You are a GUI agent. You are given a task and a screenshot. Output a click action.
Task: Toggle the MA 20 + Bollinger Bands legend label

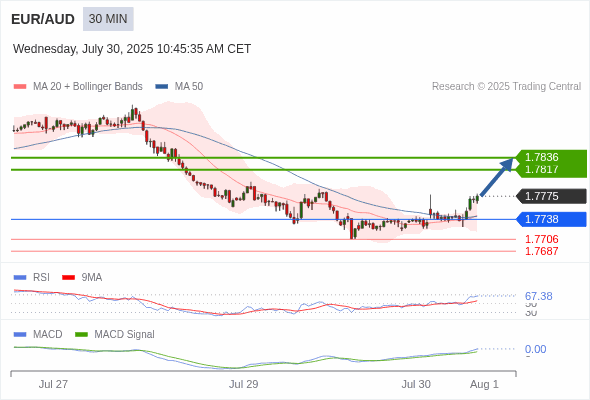pos(88,87)
